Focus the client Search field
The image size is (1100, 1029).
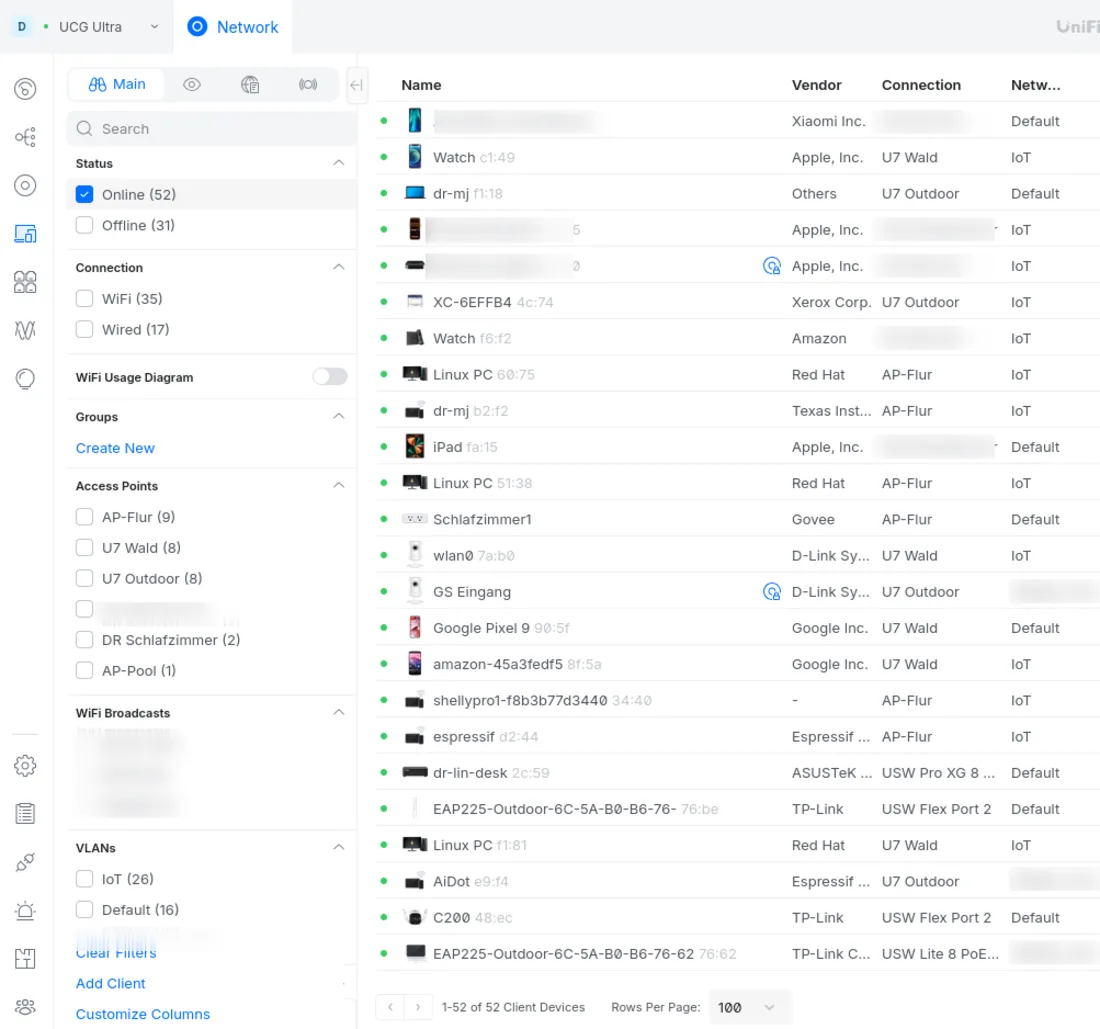coord(212,129)
